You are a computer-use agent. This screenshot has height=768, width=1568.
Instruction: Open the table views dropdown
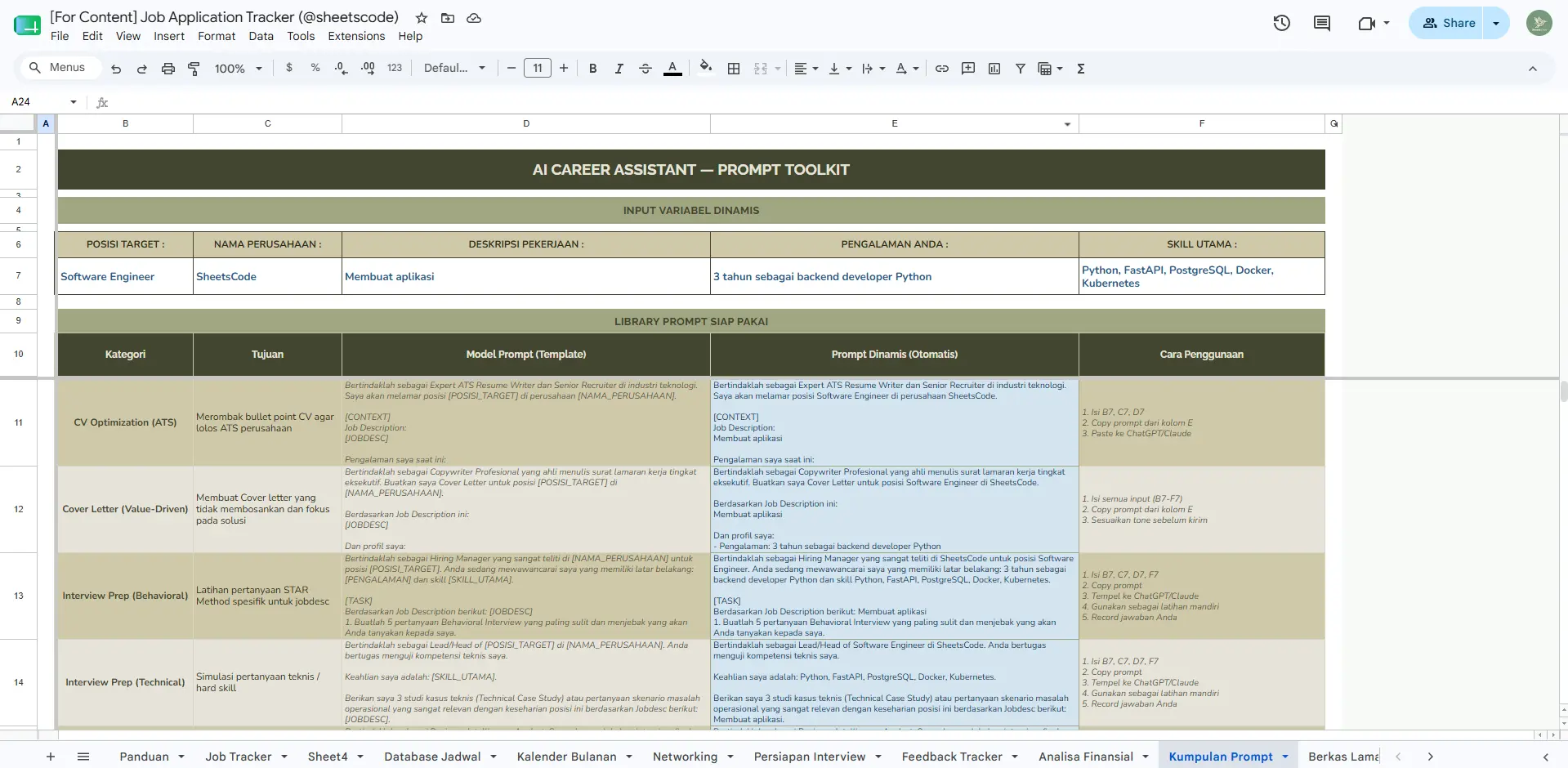1050,69
